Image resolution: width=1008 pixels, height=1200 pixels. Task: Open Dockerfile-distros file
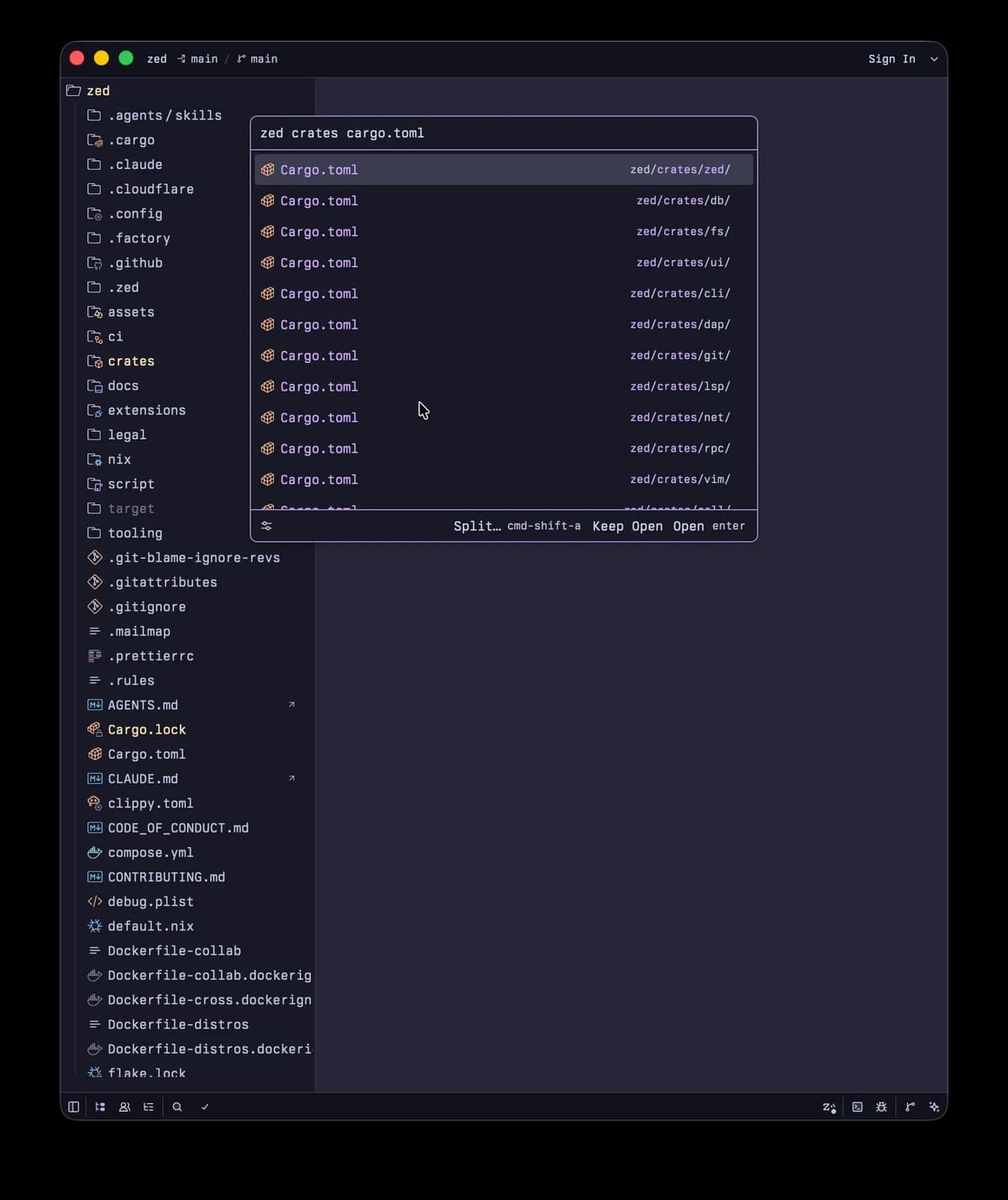click(x=188, y=1024)
